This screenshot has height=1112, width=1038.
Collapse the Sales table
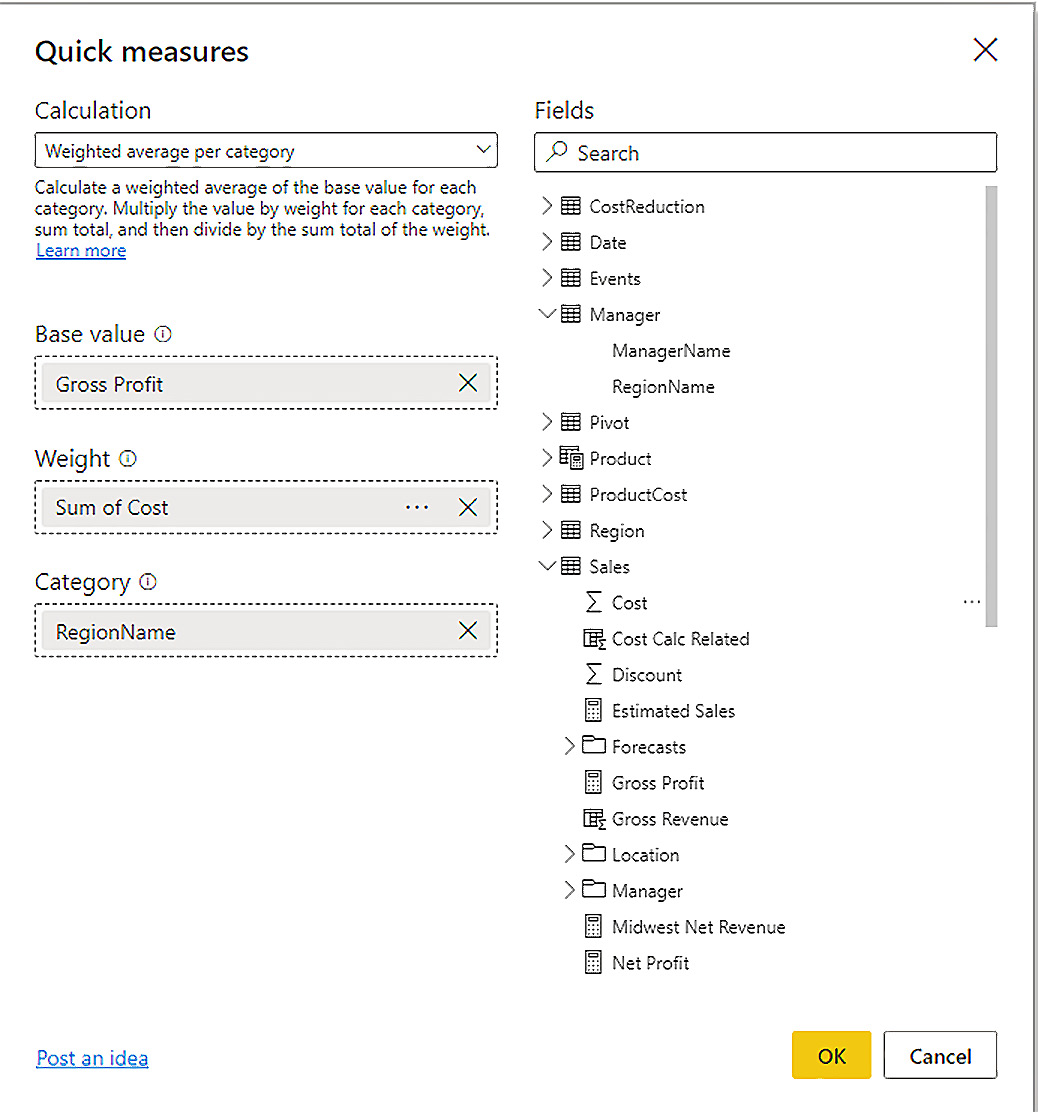546,566
